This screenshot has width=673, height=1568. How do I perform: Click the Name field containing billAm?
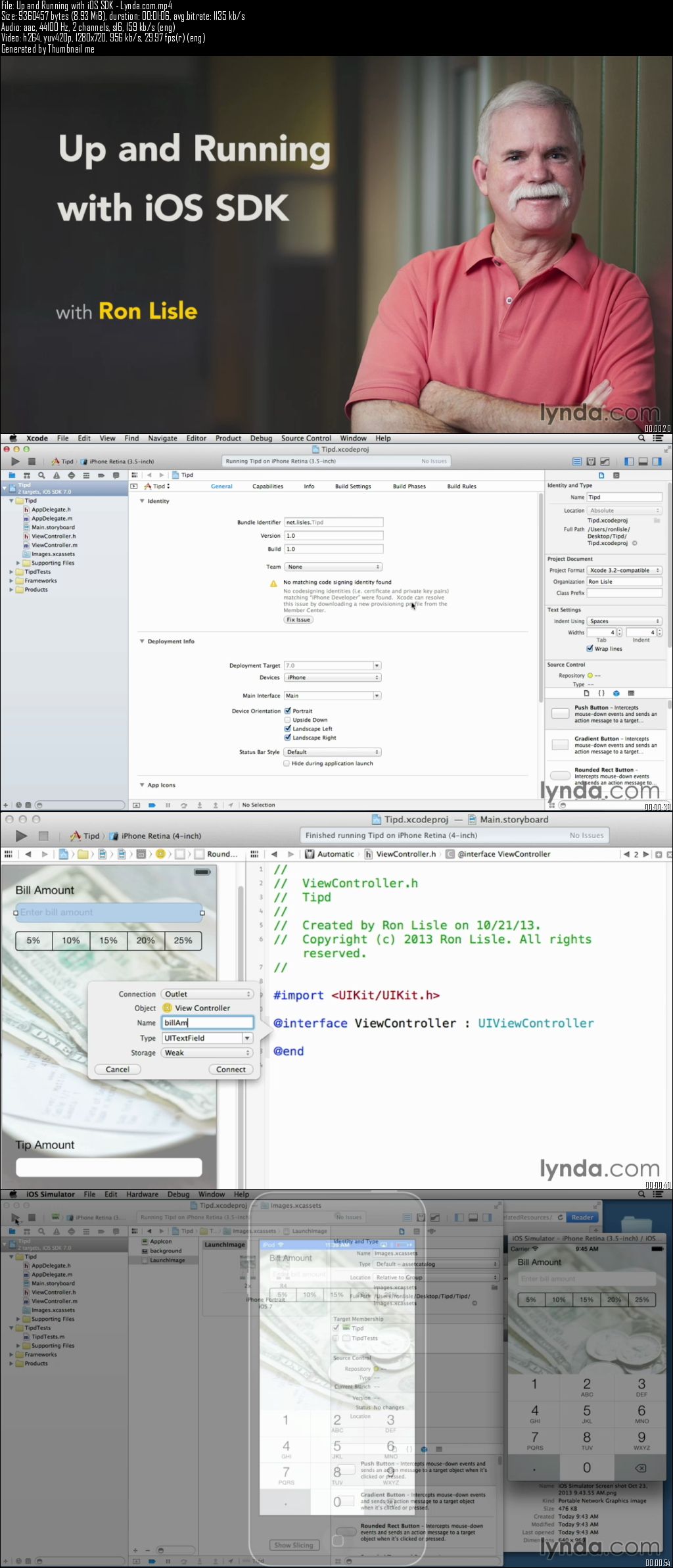point(208,1023)
